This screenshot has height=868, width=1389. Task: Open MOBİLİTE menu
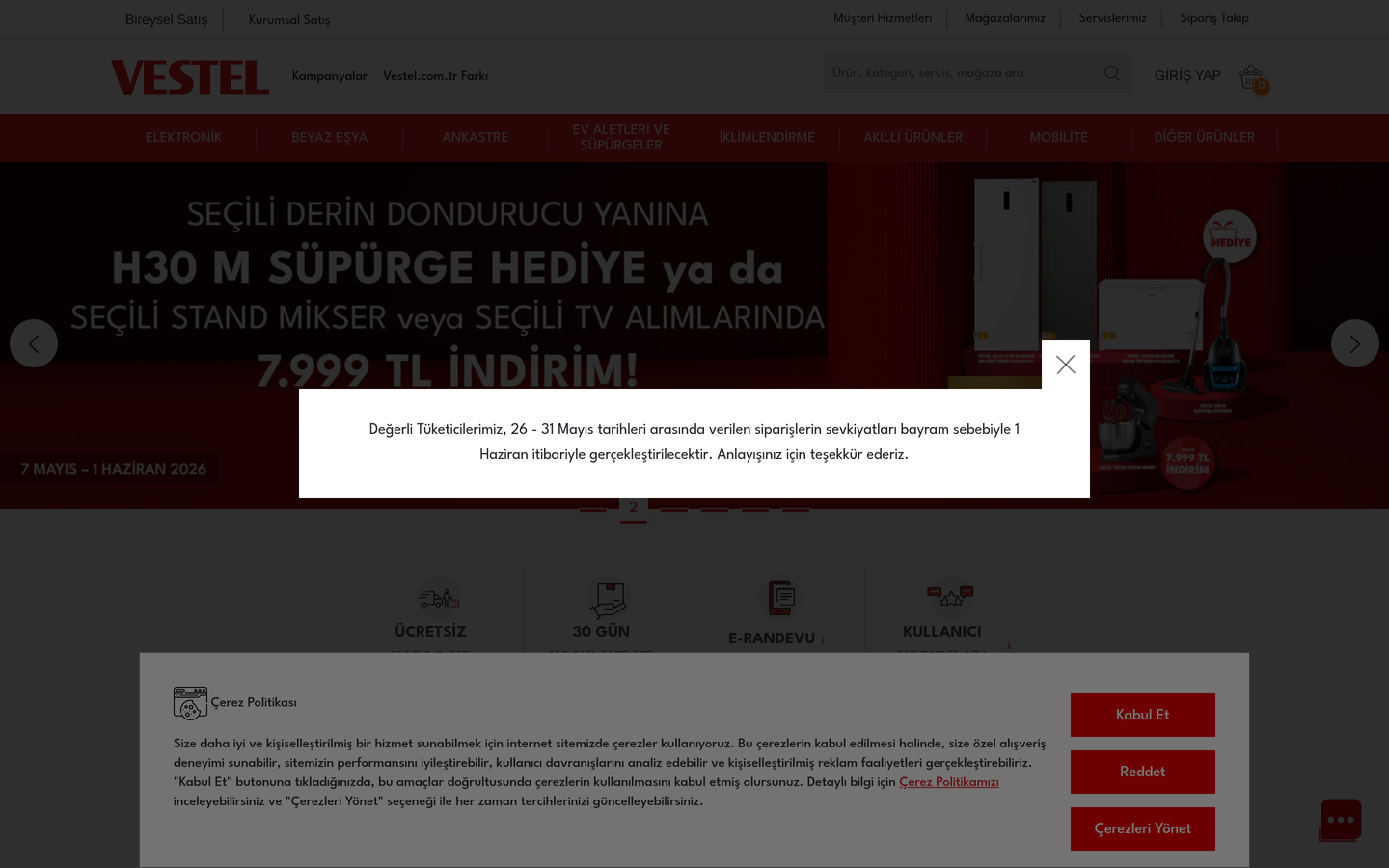1058,138
